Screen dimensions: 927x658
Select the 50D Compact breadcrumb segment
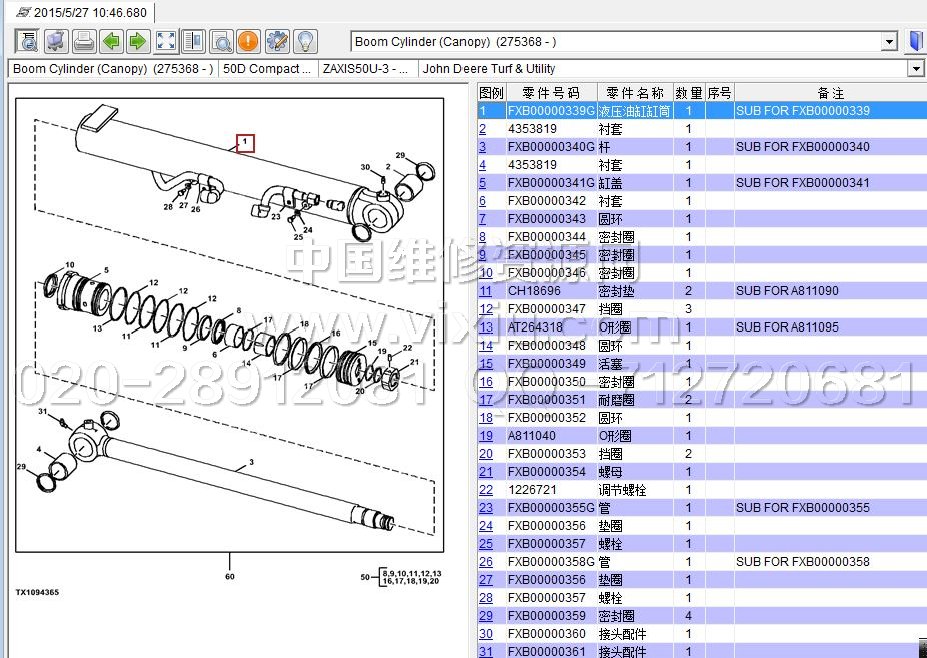click(267, 69)
